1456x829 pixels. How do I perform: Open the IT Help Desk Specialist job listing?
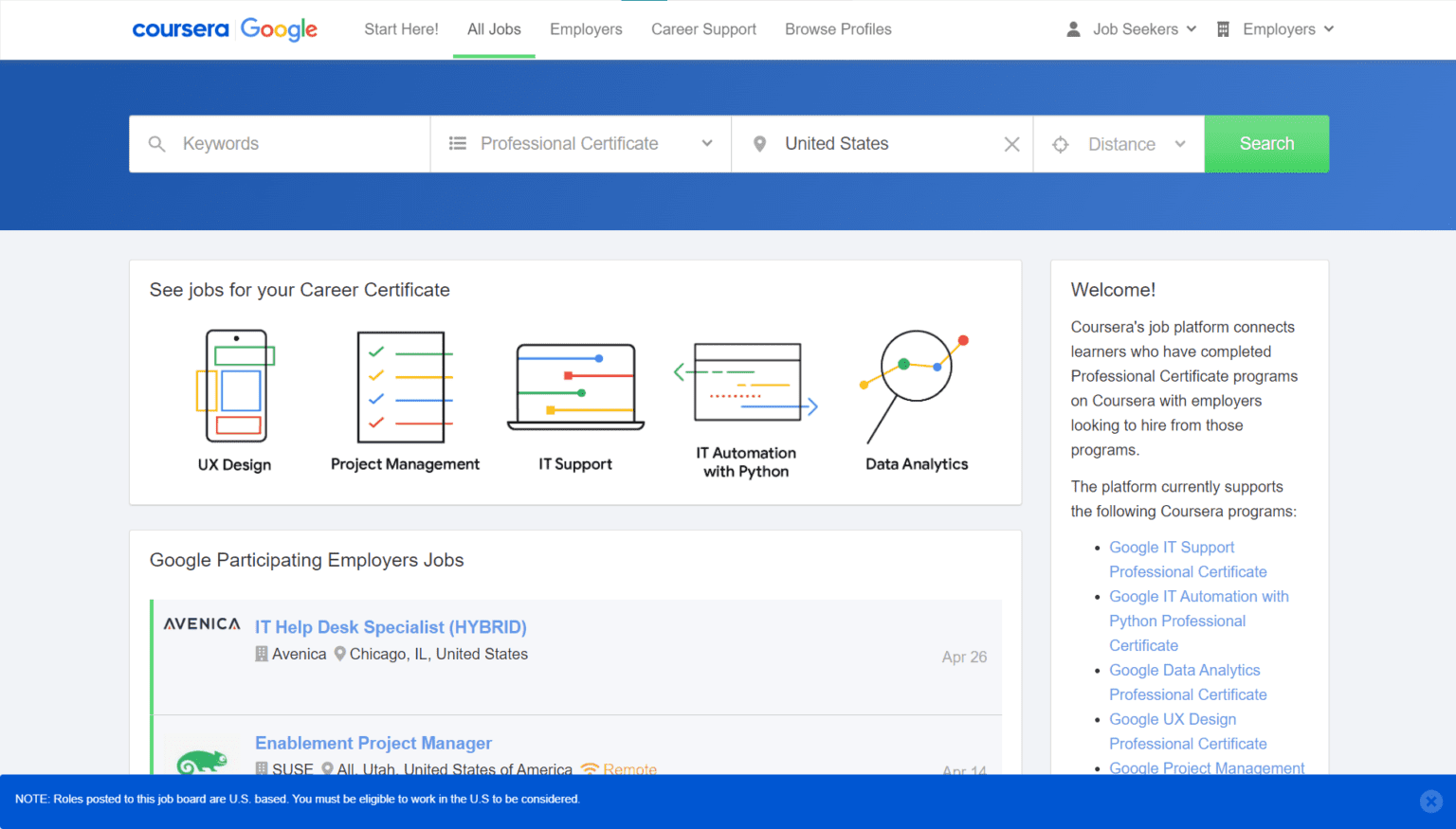(391, 627)
